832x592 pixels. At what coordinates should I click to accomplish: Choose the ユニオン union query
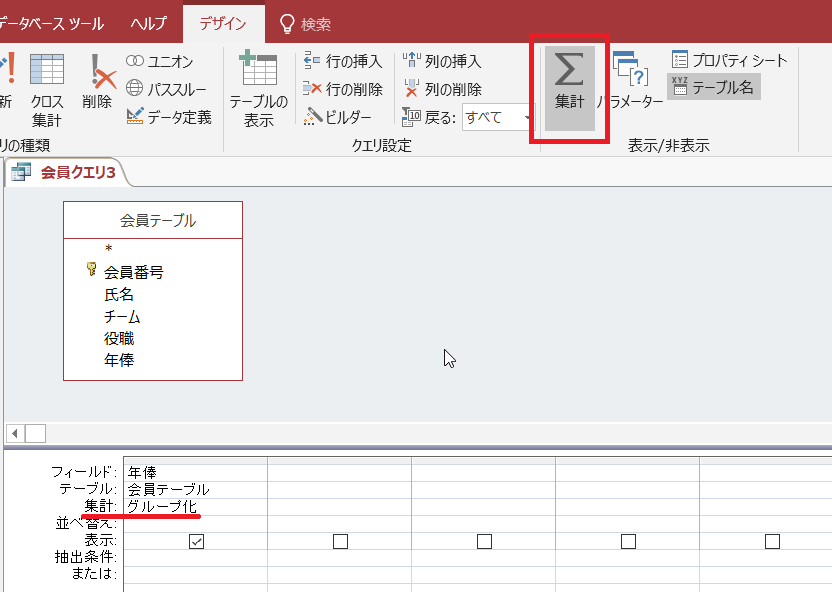coord(160,61)
